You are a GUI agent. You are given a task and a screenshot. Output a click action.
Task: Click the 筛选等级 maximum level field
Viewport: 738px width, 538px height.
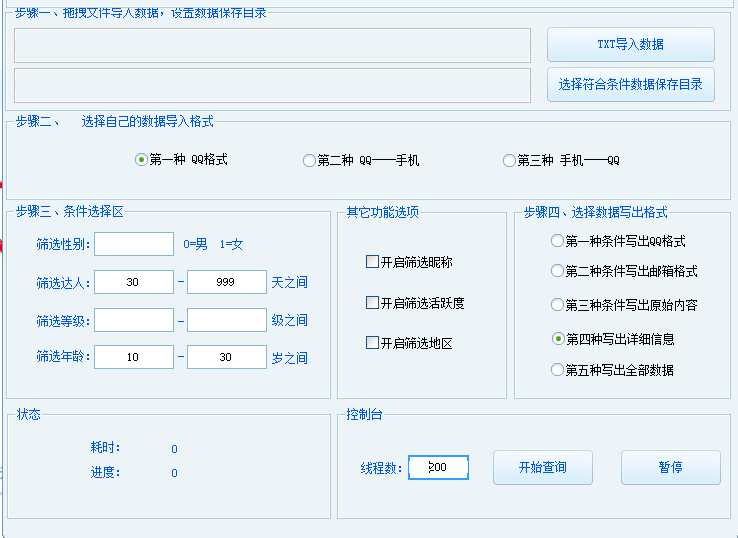pyautogui.click(x=227, y=320)
